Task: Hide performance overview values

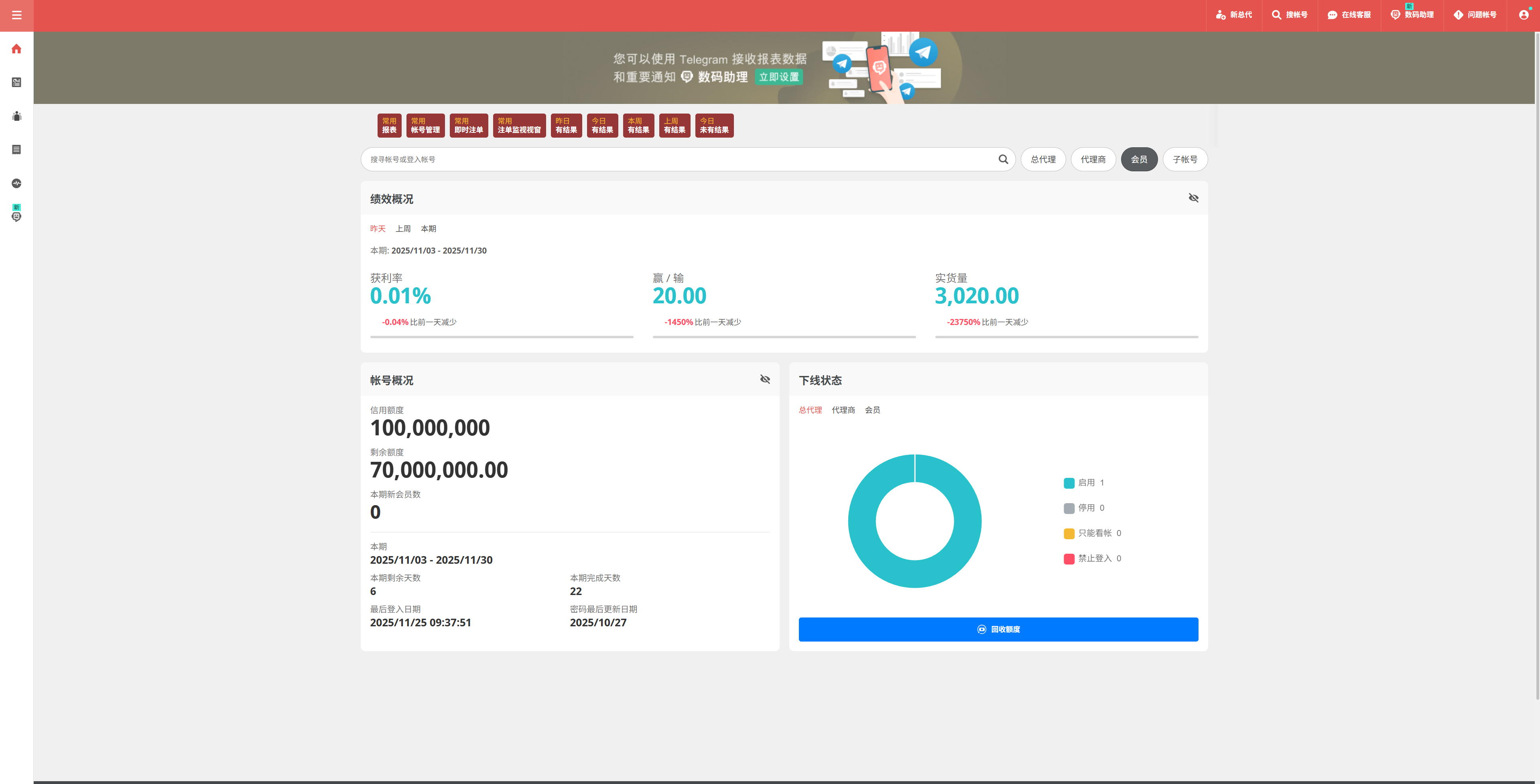Action: pyautogui.click(x=1193, y=198)
